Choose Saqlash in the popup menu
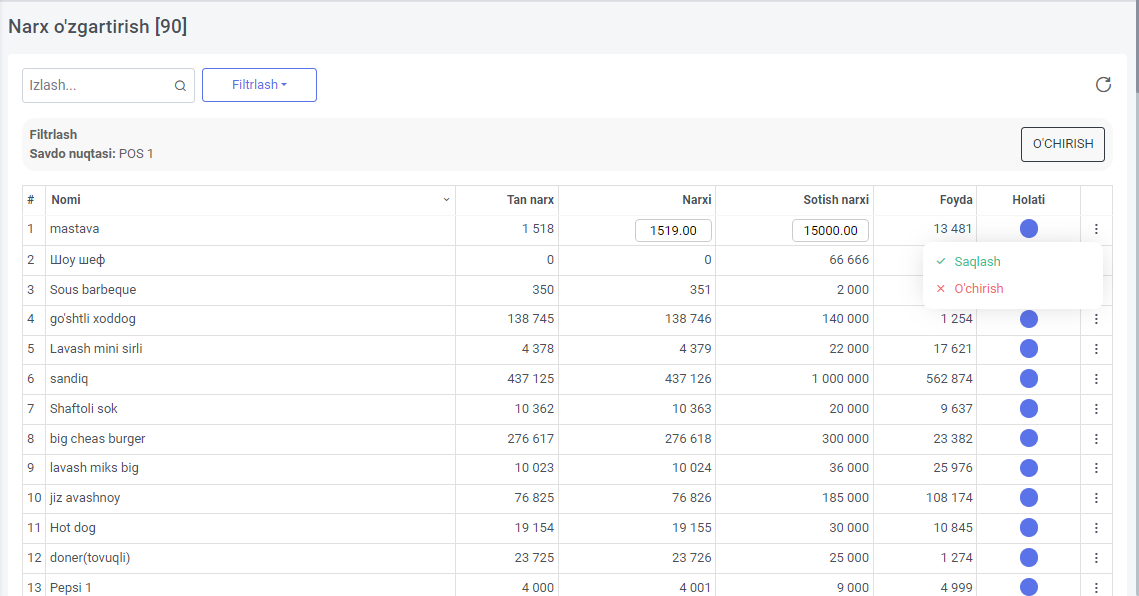This screenshot has width=1139, height=596. pos(977,262)
